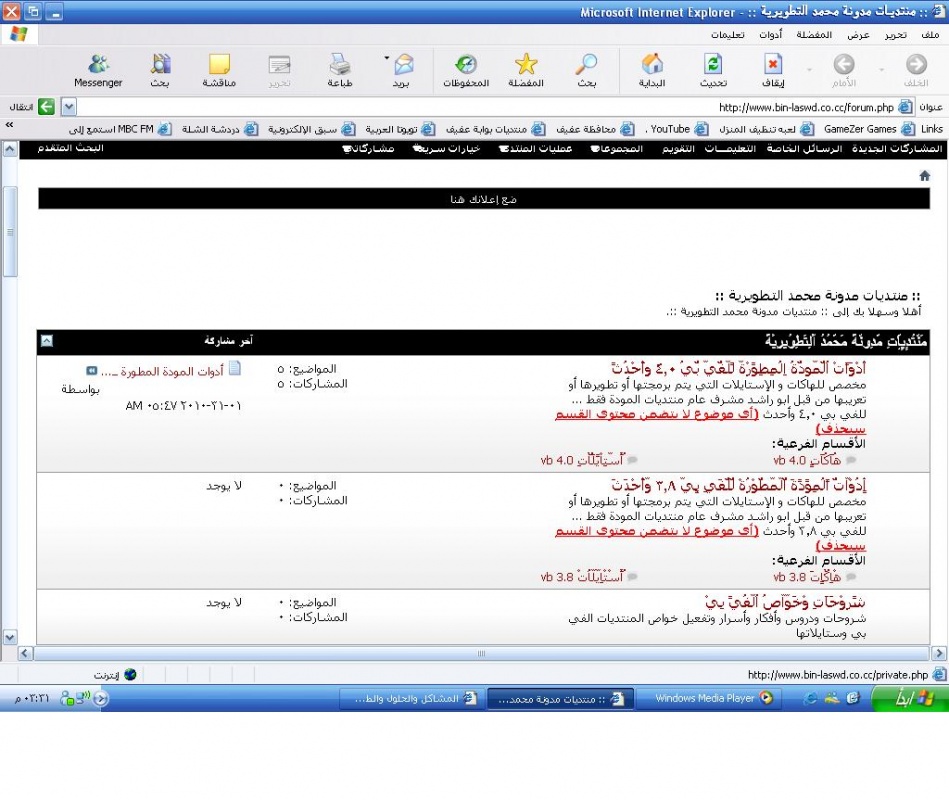Open the Tools (أدوات) menu
Image resolution: width=949 pixels, height=800 pixels.
[x=770, y=35]
